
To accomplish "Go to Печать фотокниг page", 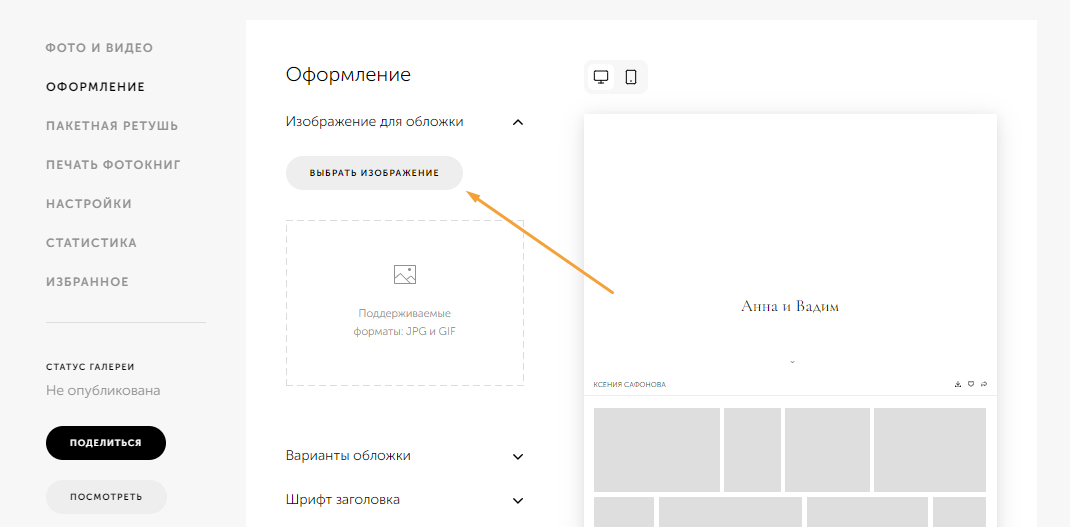I will point(113,165).
